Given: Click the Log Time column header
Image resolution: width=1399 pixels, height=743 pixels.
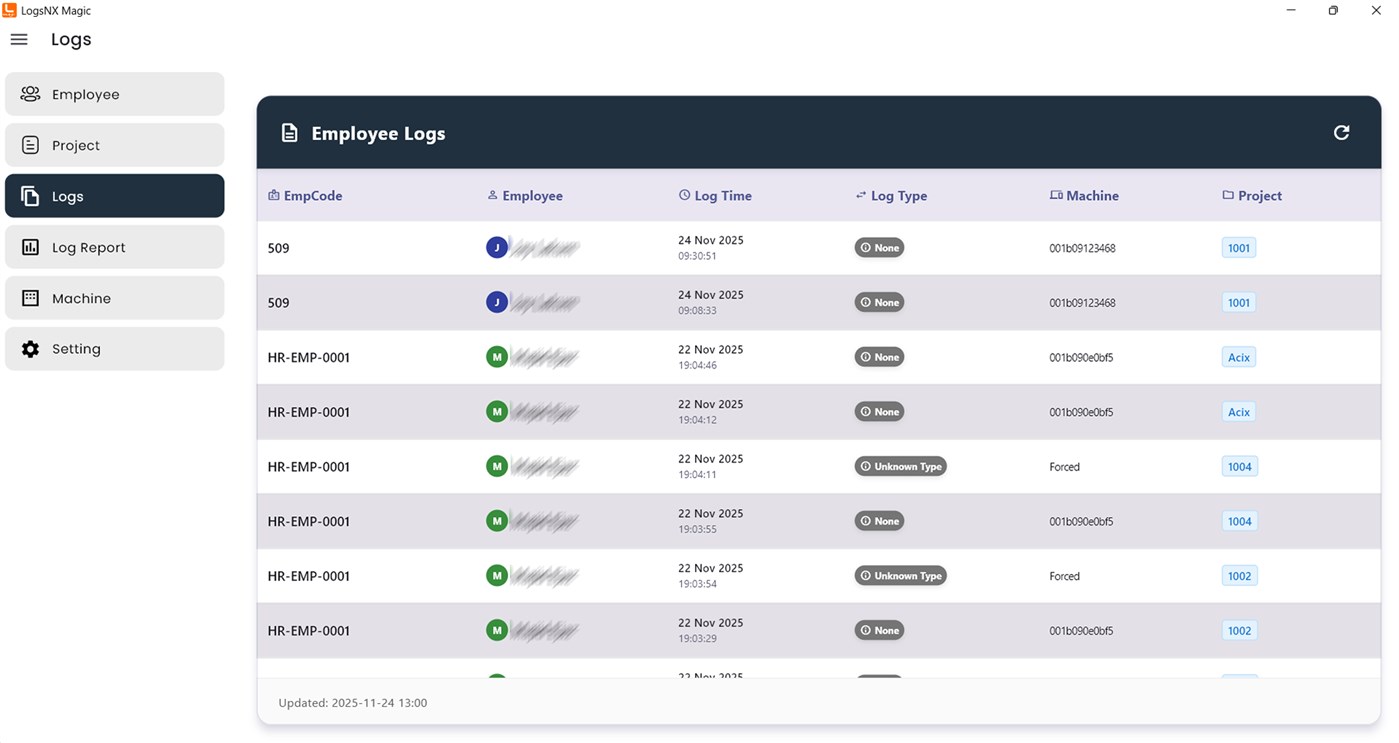Looking at the screenshot, I should (715, 196).
